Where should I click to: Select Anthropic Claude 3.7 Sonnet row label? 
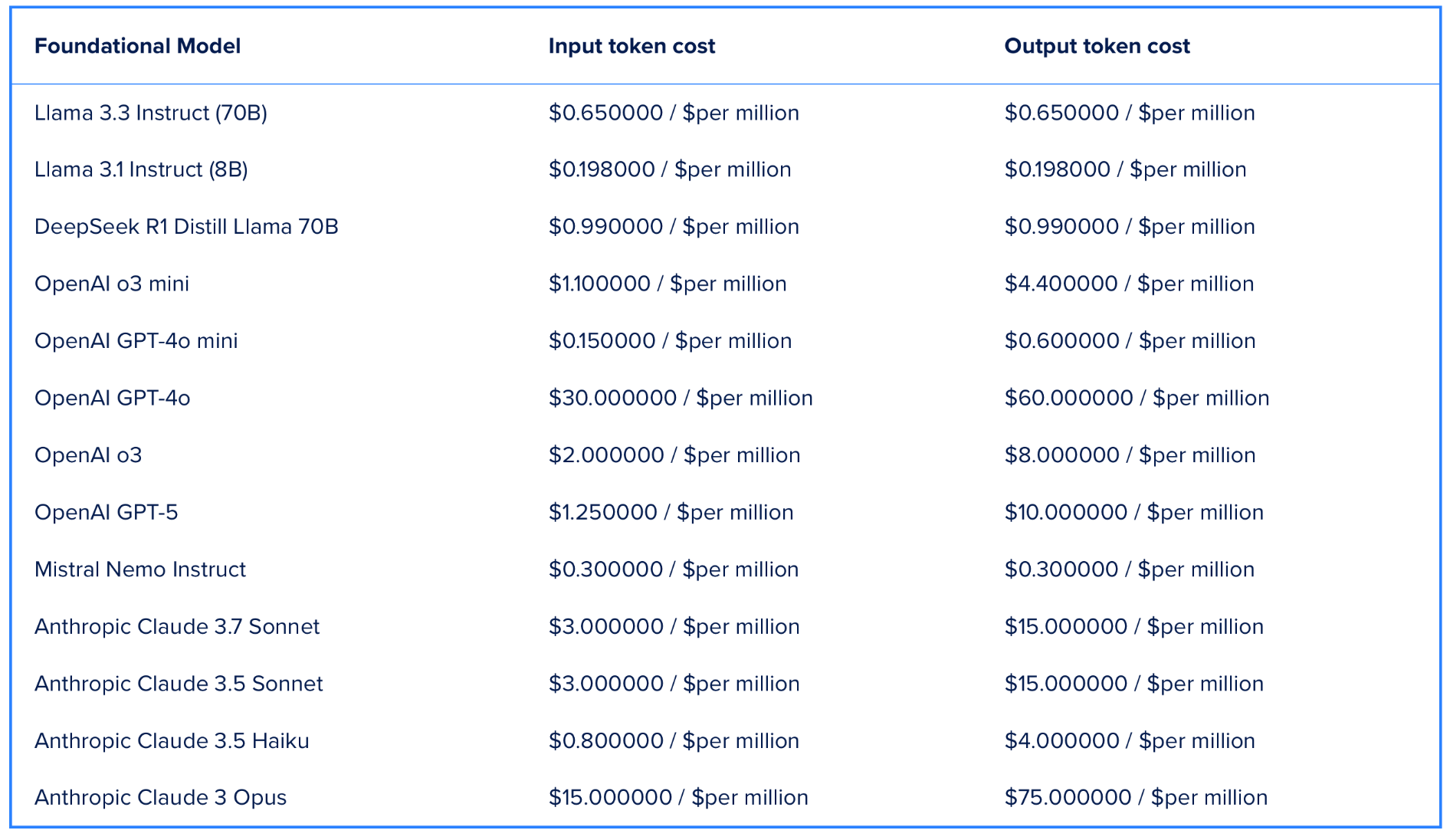coord(177,626)
